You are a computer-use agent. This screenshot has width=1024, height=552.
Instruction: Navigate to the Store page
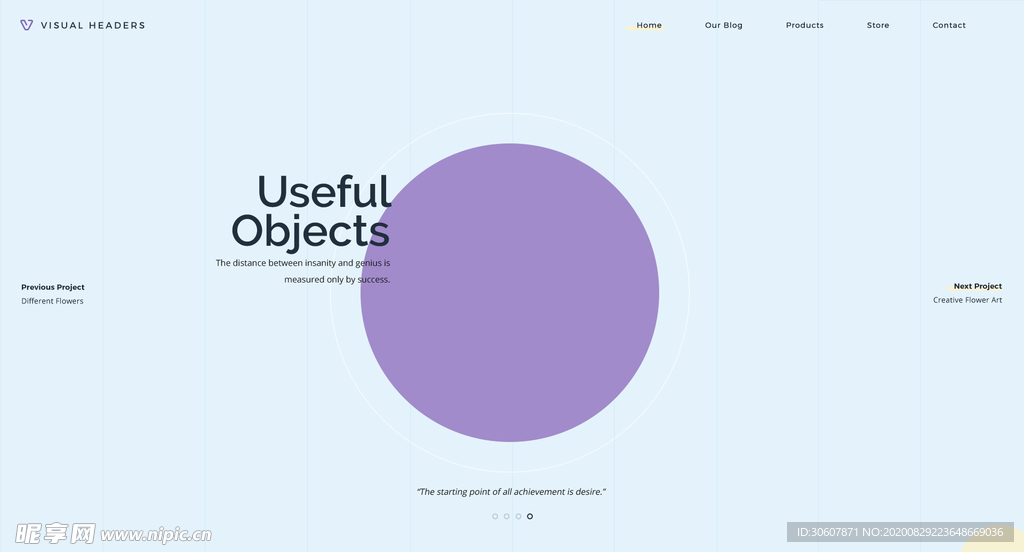click(878, 25)
